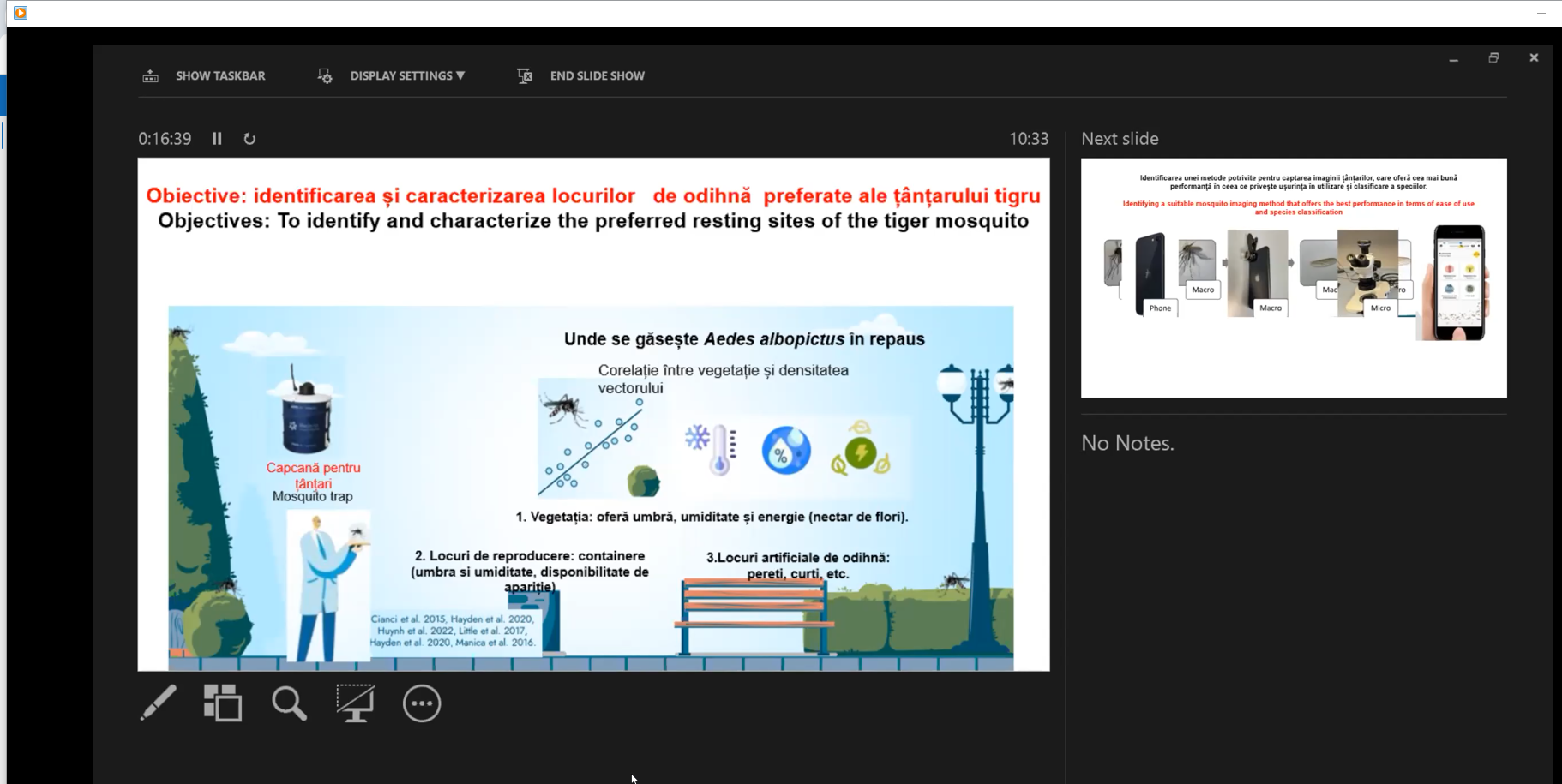This screenshot has width=1562, height=784.
Task: Click the taskbar icon beside SHOW TASKBAR
Action: (151, 76)
